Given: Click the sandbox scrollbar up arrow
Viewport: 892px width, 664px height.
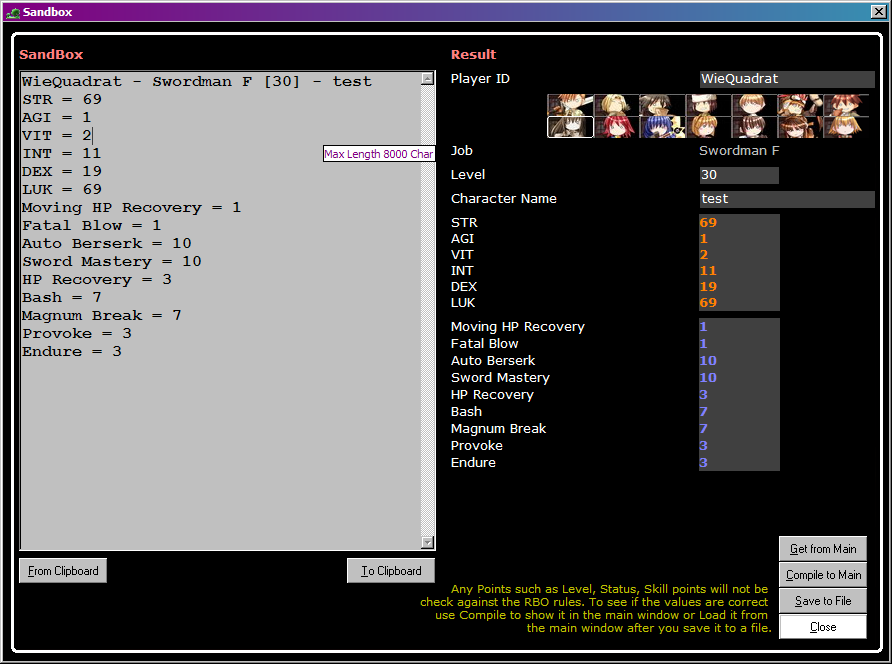Looking at the screenshot, I should [x=428, y=79].
